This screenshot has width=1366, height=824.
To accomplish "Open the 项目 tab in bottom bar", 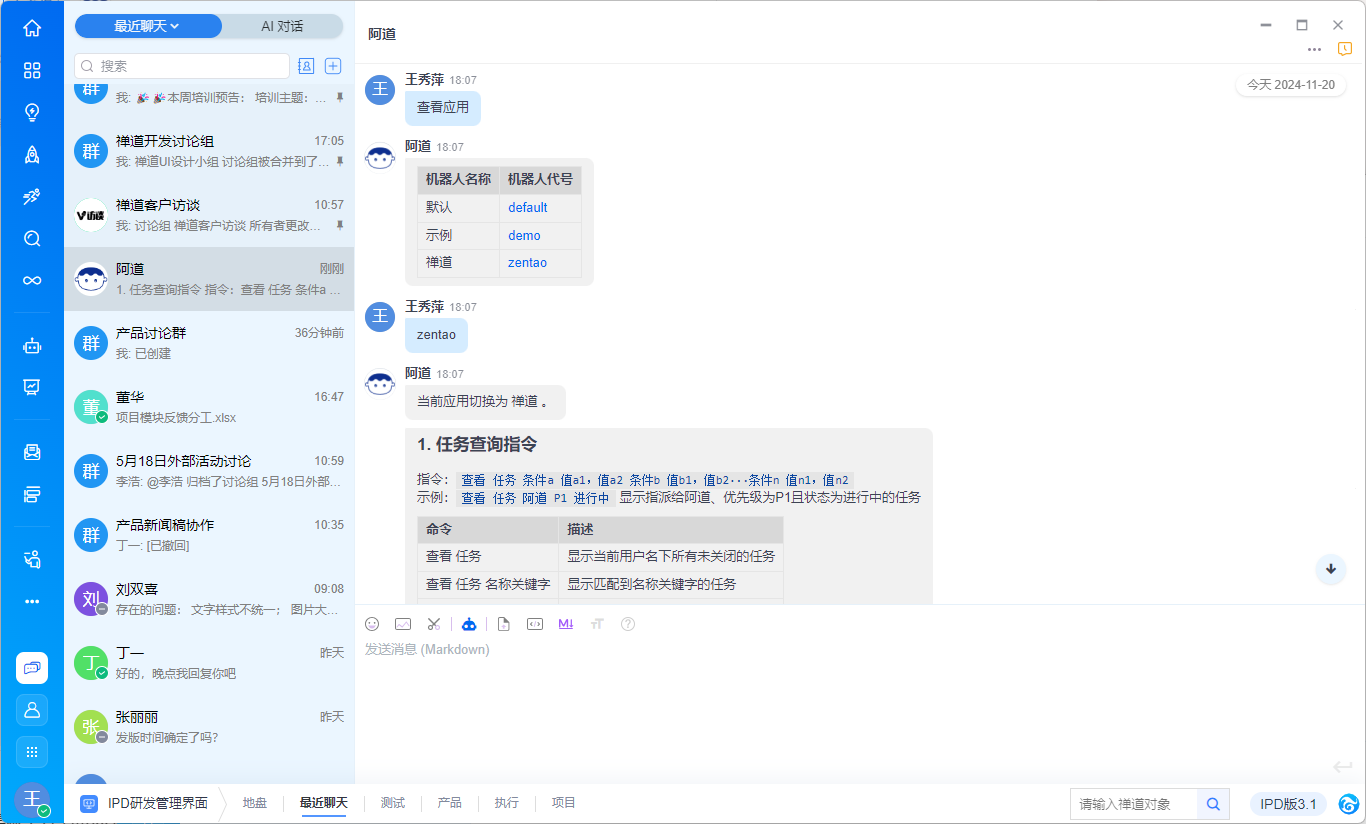I will pos(564,803).
